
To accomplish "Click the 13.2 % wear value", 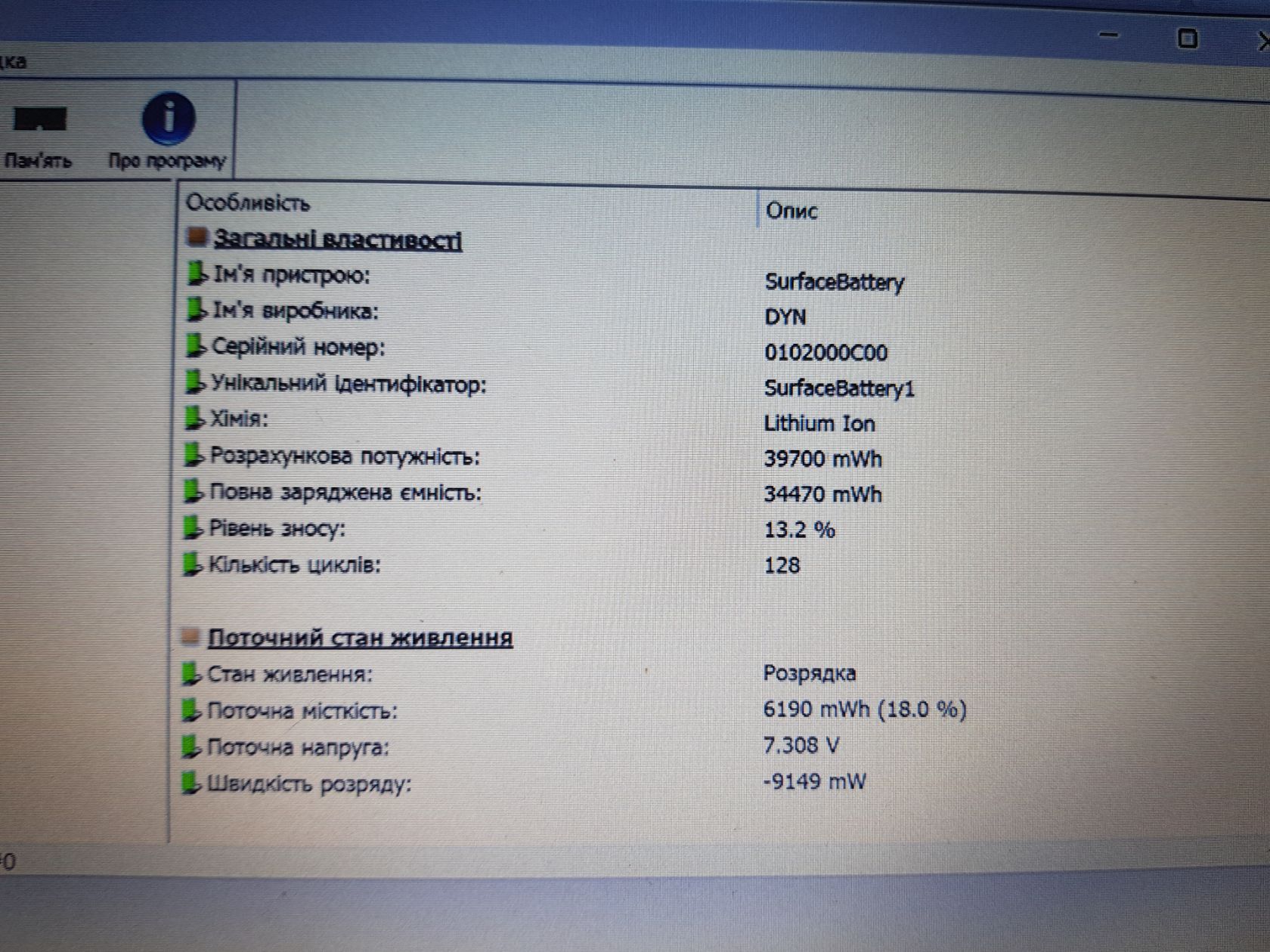I will click(x=799, y=529).
